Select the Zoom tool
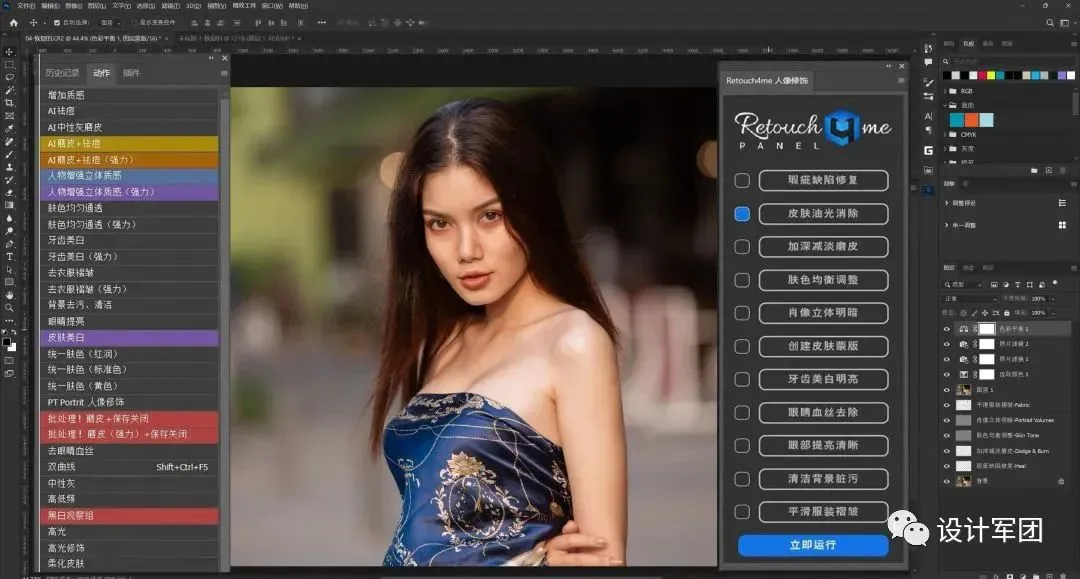Screen dimensions: 1080x579 coord(9,307)
